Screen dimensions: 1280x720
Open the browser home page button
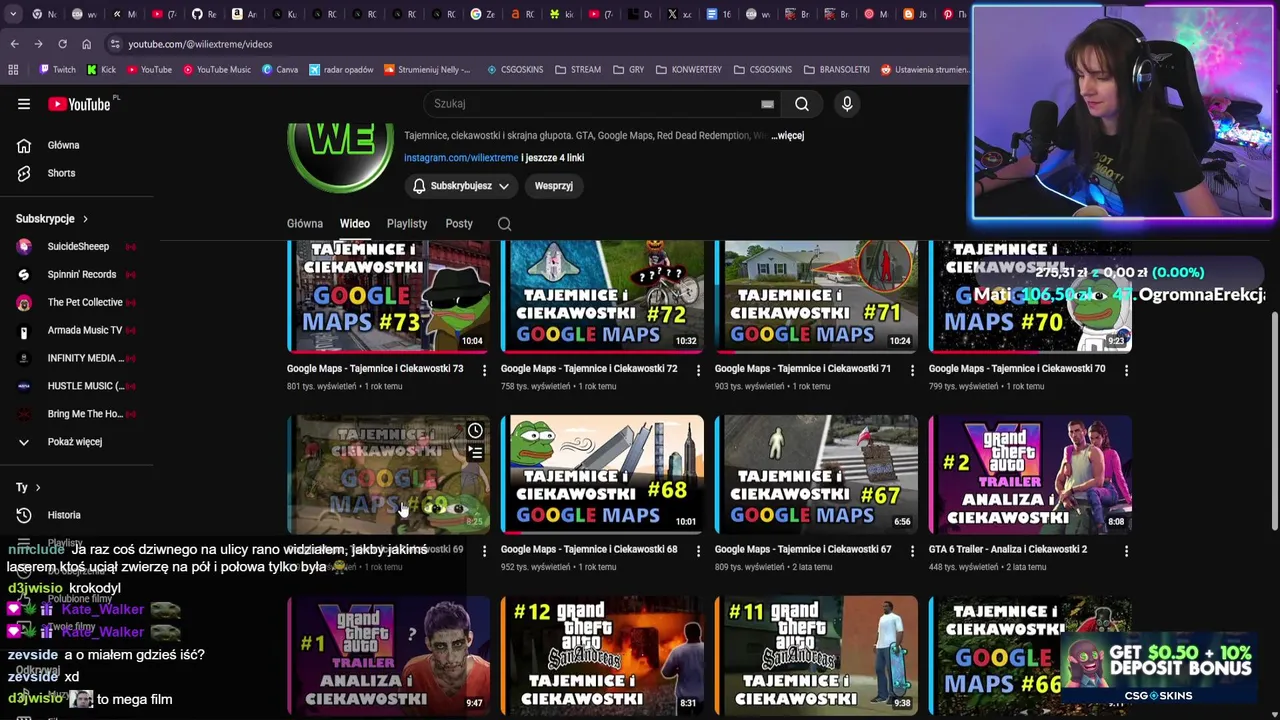pos(86,44)
